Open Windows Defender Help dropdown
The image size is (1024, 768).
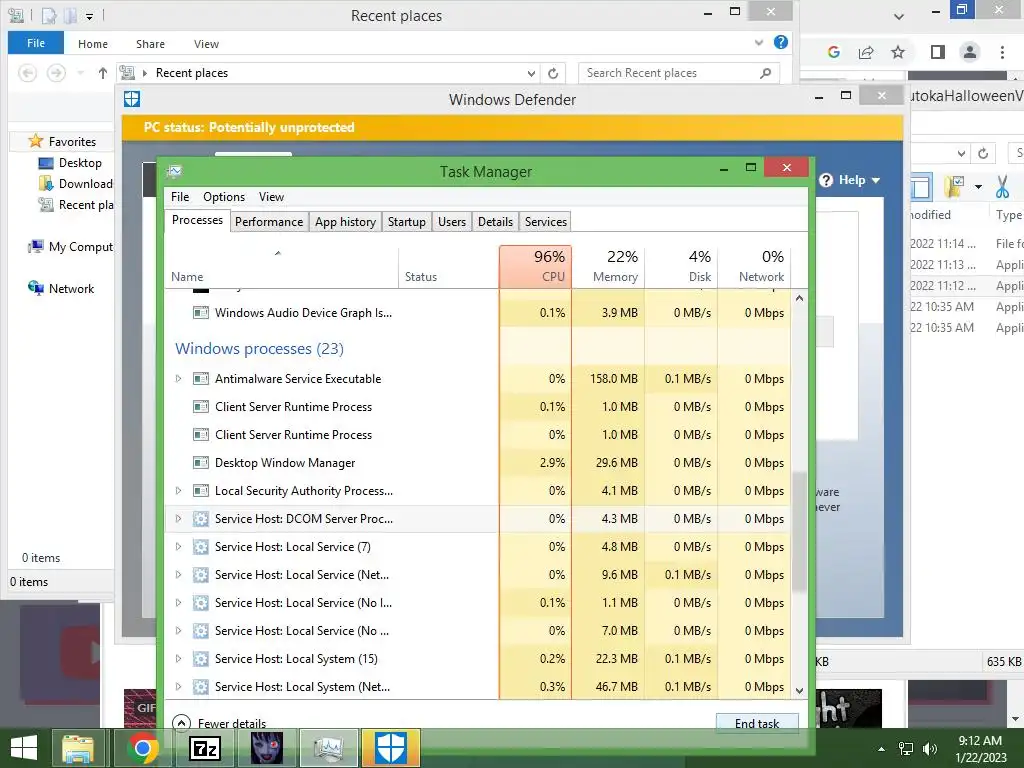[850, 180]
